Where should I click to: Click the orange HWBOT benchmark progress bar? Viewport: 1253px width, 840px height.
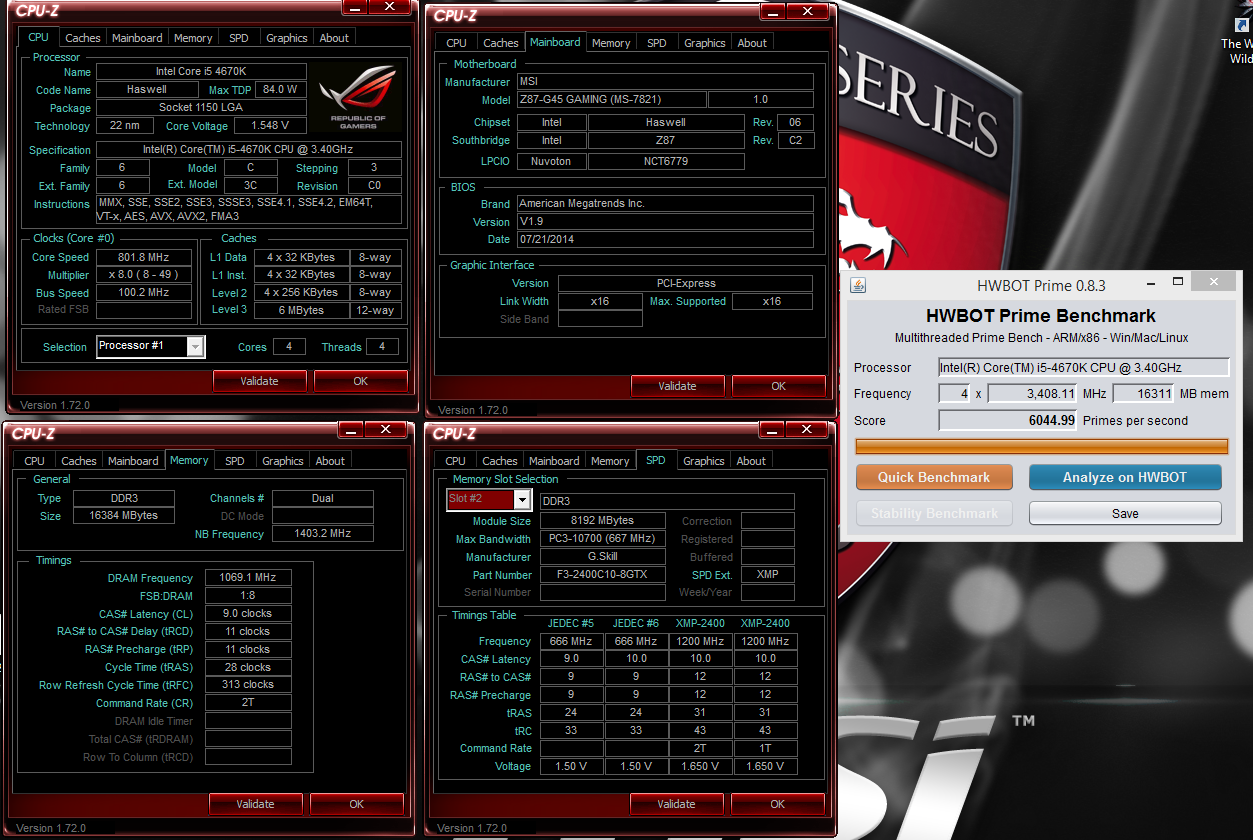[x=1041, y=446]
